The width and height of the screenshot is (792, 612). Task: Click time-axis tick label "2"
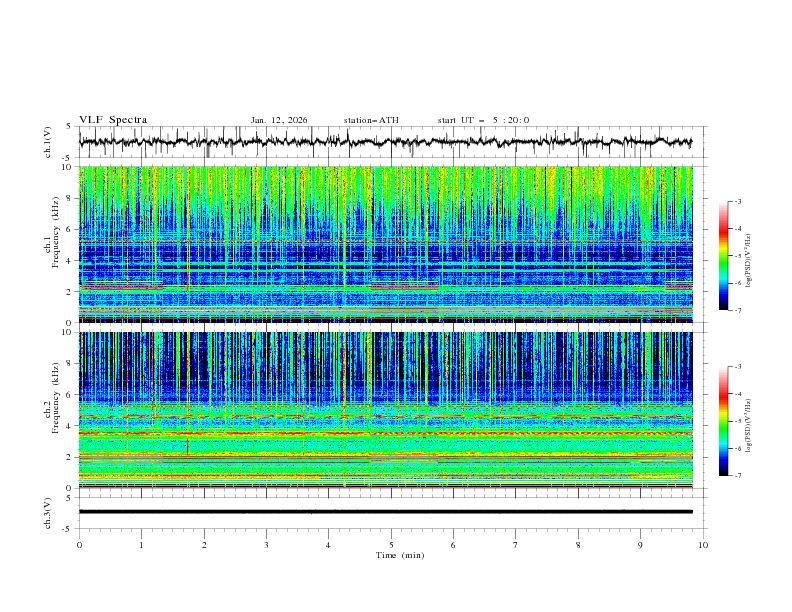[x=204, y=545]
